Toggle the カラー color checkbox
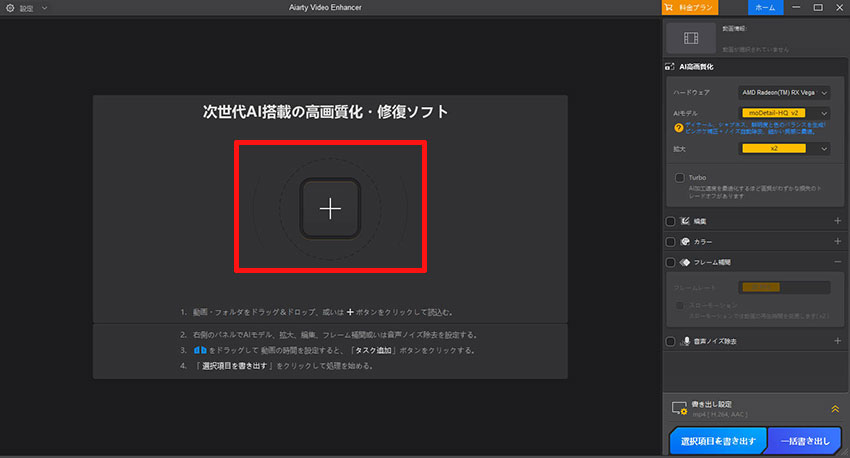 [670, 242]
